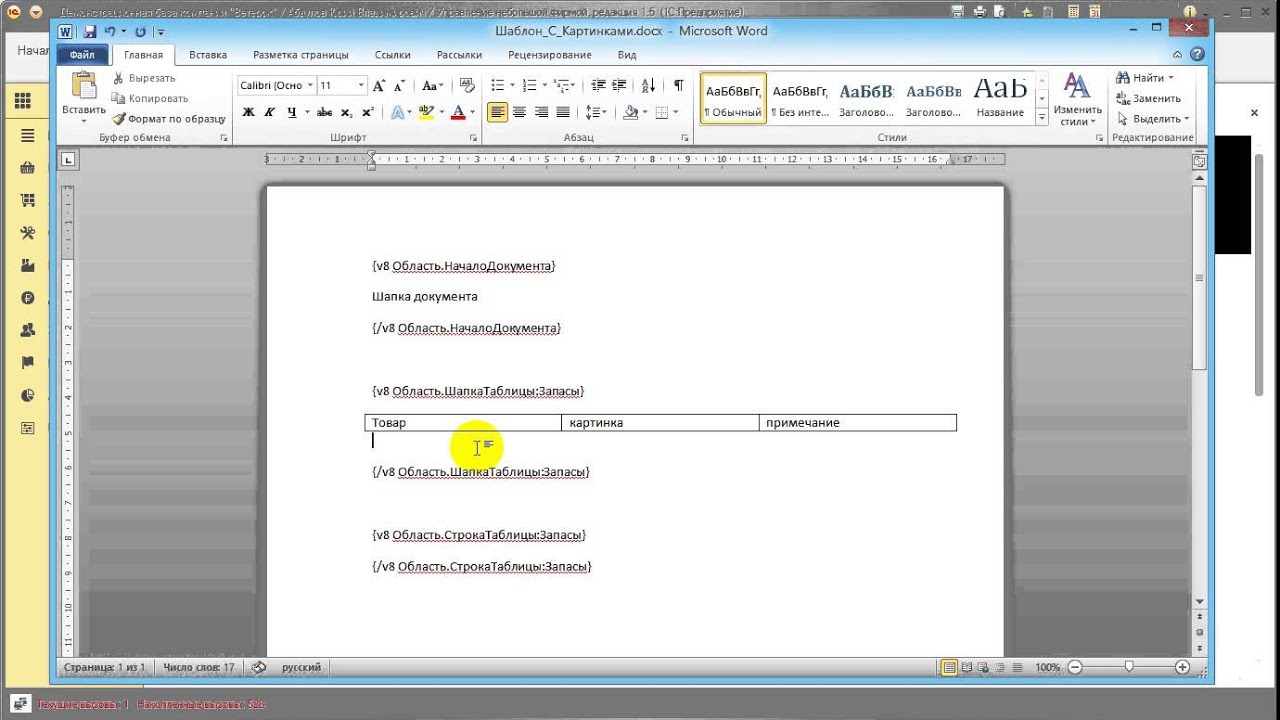Click the zoom slider handle

tap(1129, 667)
